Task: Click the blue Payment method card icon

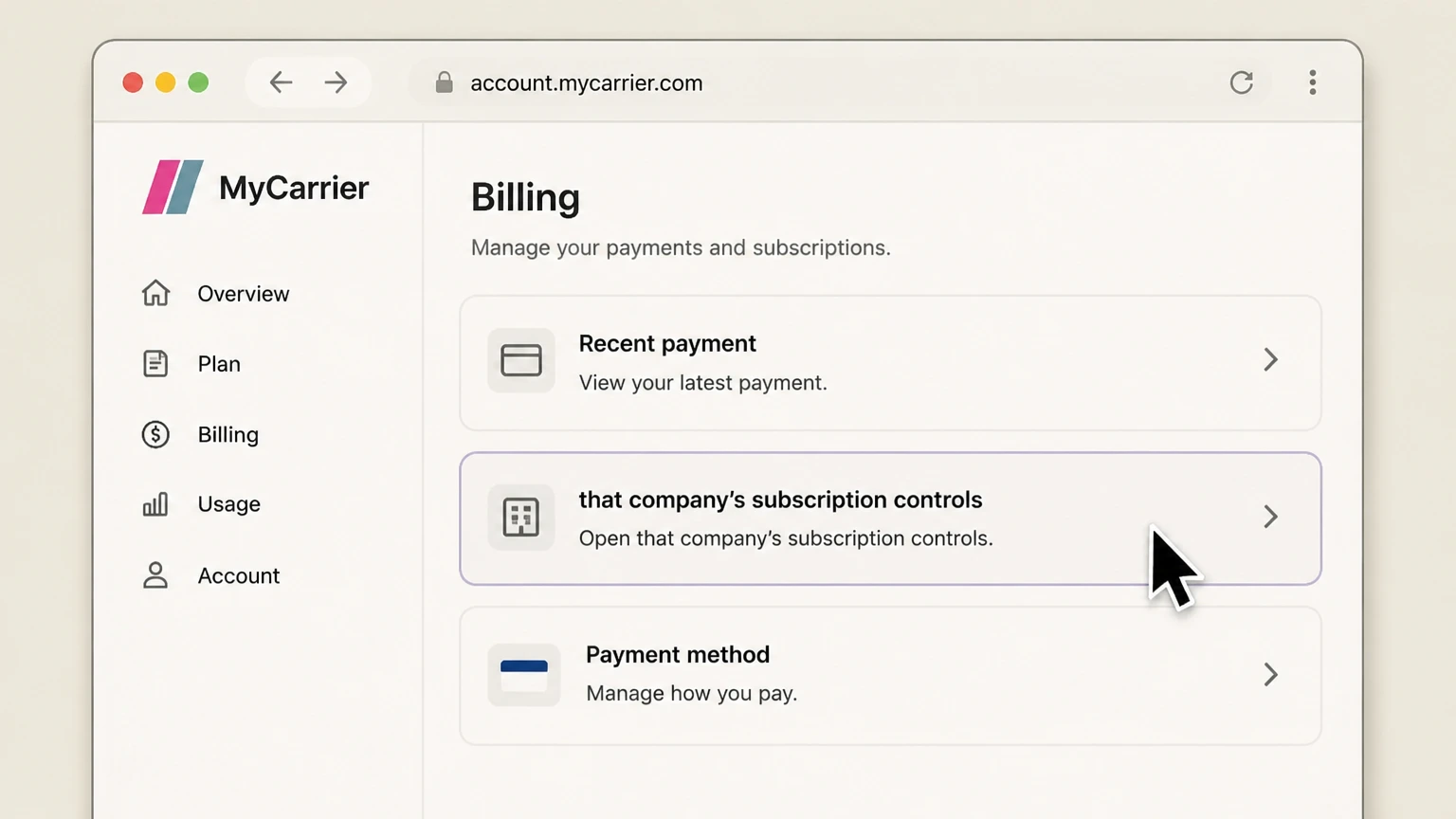Action: click(x=524, y=675)
